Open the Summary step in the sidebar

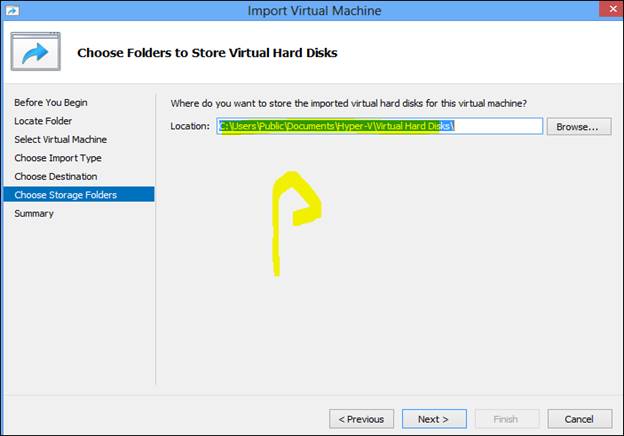(x=34, y=213)
